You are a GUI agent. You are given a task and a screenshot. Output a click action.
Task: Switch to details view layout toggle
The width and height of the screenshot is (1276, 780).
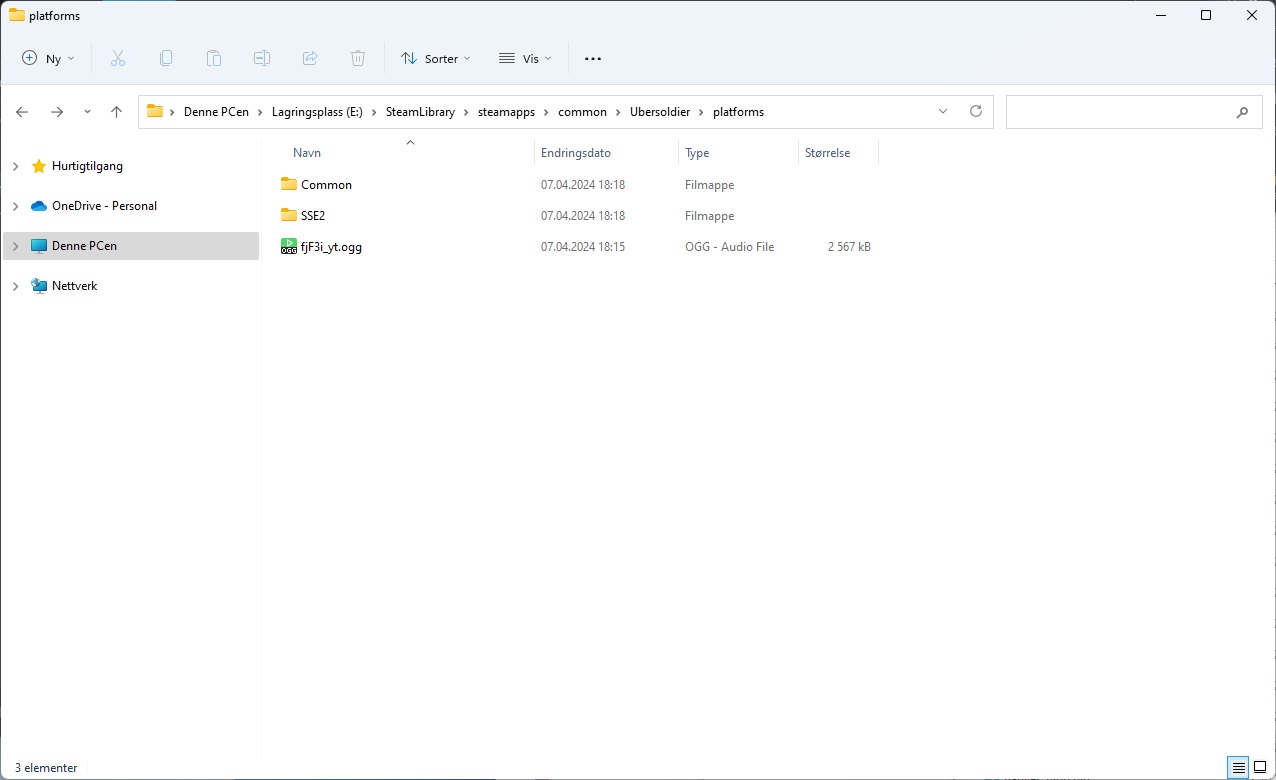[x=1239, y=768]
